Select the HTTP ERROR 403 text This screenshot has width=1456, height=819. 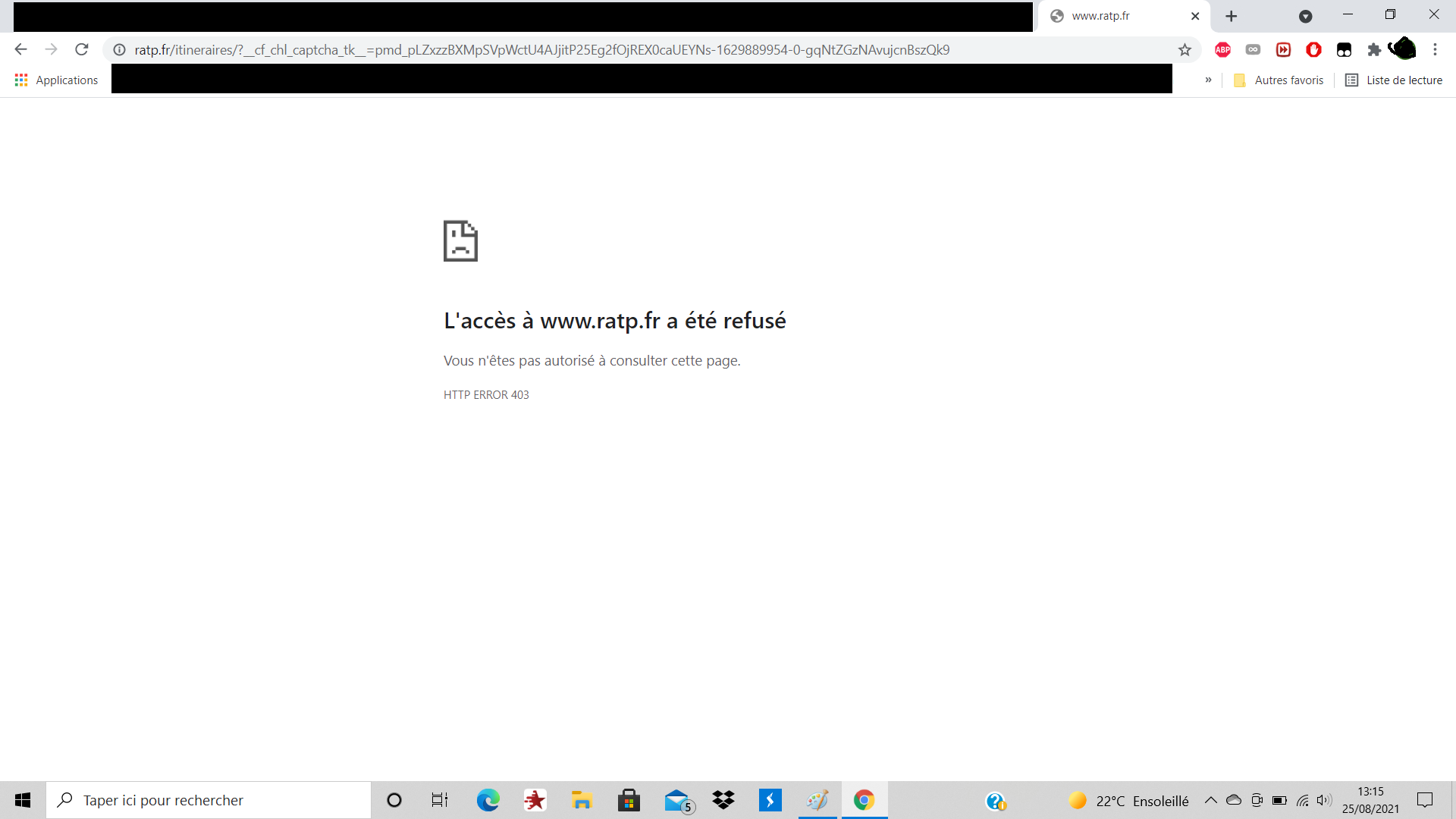click(x=486, y=395)
